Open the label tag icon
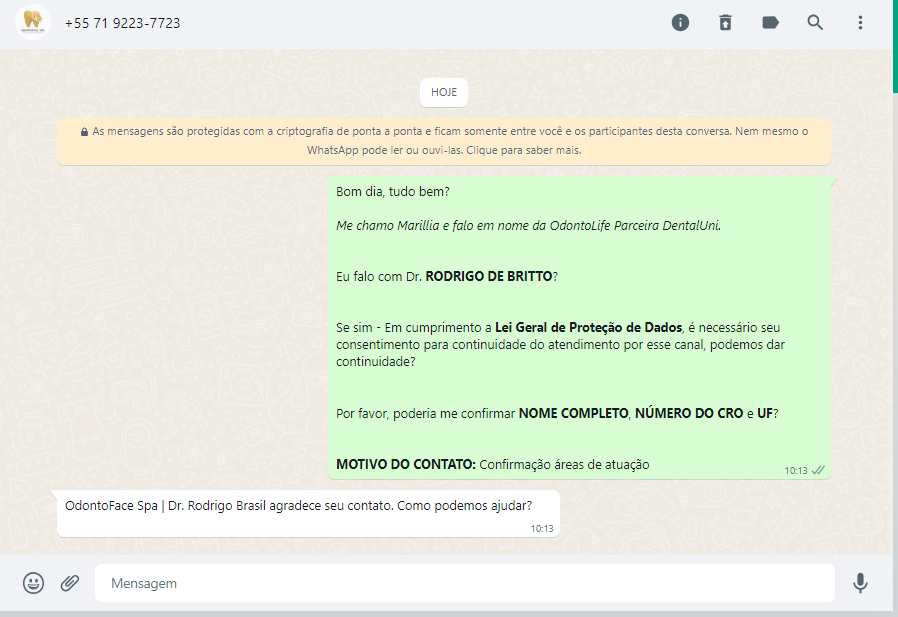This screenshot has height=617, width=898. (x=770, y=22)
